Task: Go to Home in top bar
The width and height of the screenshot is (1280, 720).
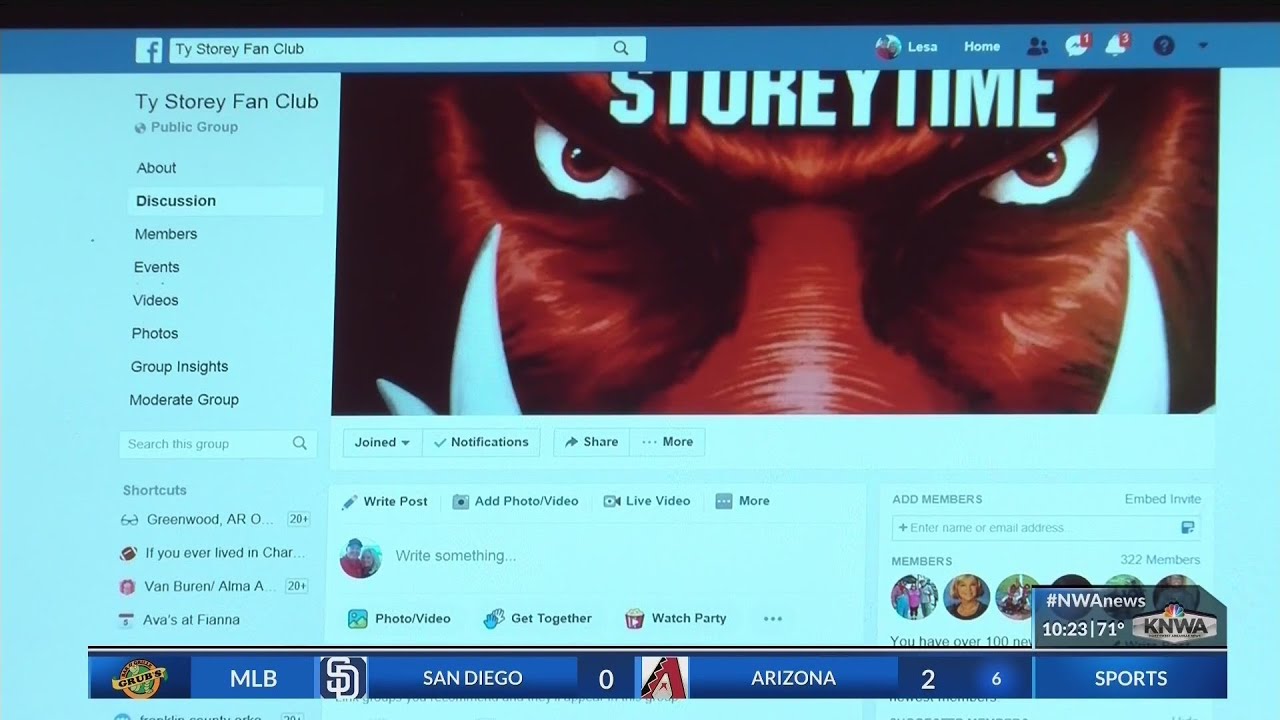Action: click(x=981, y=47)
